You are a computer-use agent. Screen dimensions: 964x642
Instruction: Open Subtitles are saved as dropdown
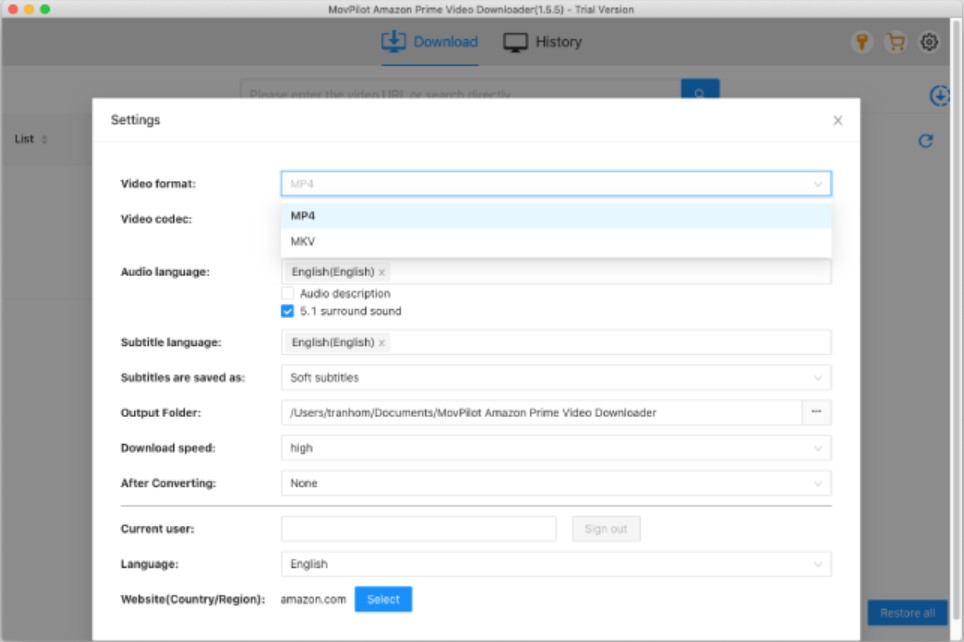[556, 378]
